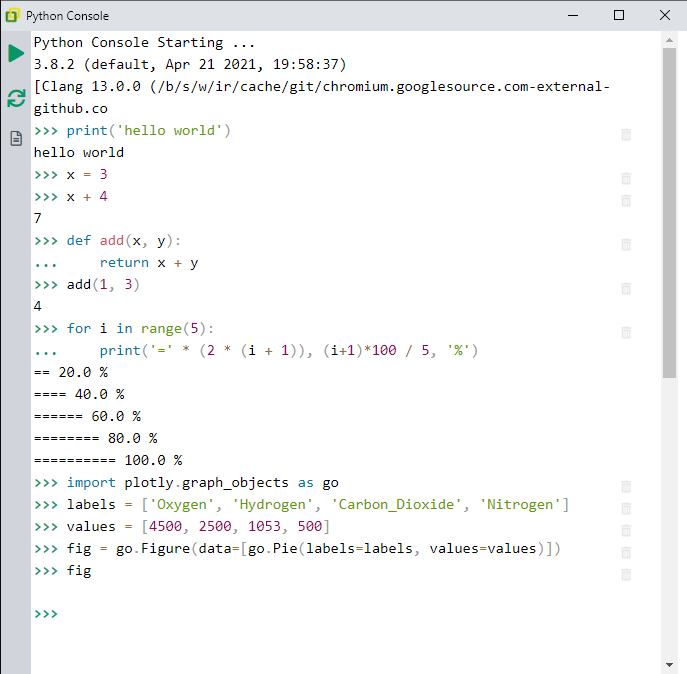Delete the 'def add(x, y)' entry via trash icon
The height and width of the screenshot is (674, 687).
point(626,244)
